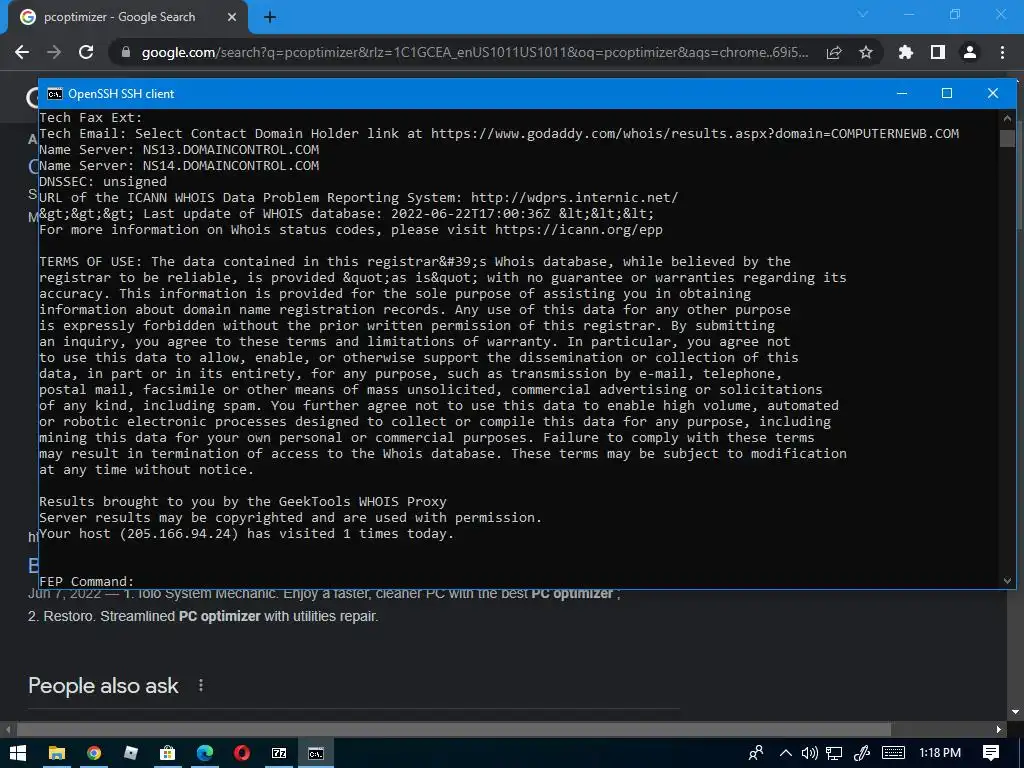The width and height of the screenshot is (1024, 768).
Task: Click the OpenSSH vertical scrollbar thumb
Action: pos(1007,138)
